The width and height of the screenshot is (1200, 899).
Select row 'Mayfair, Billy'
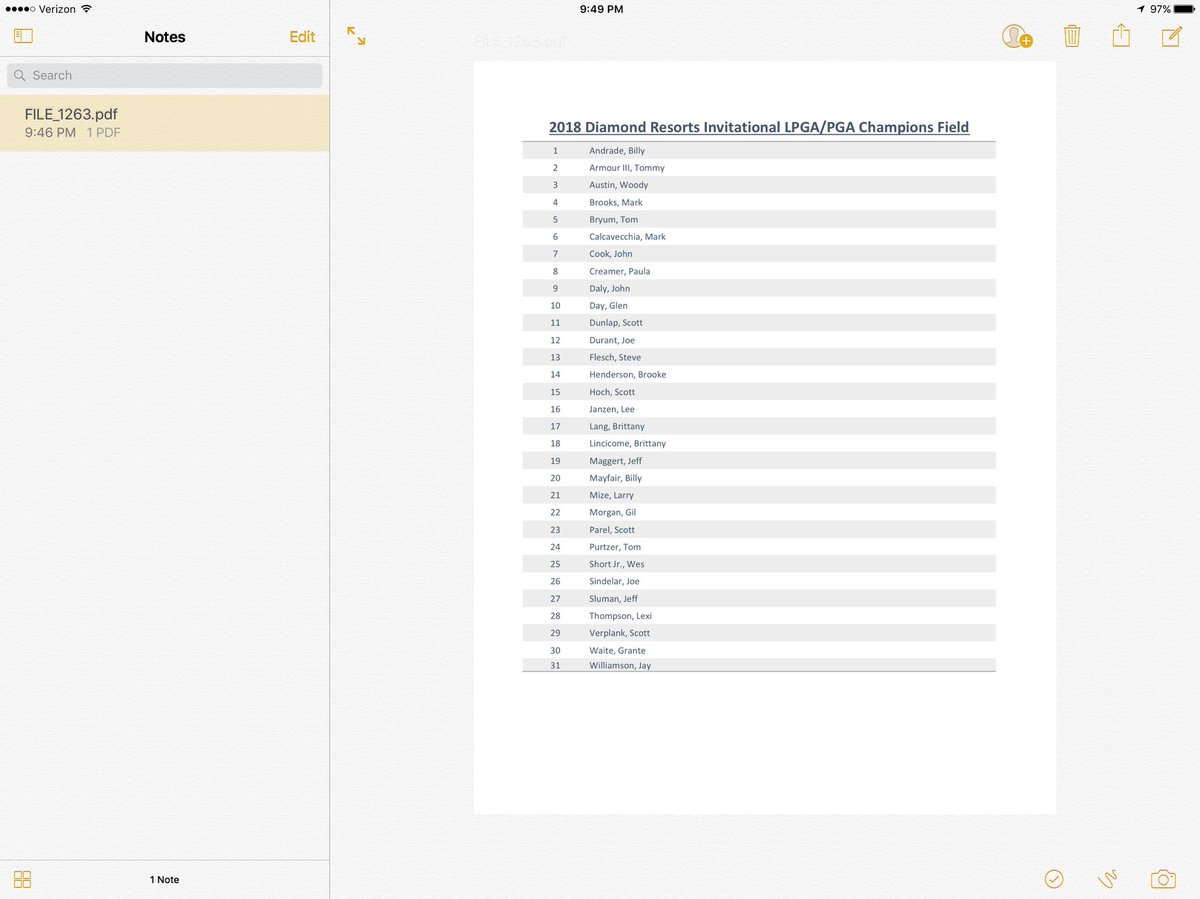pyautogui.click(x=759, y=478)
